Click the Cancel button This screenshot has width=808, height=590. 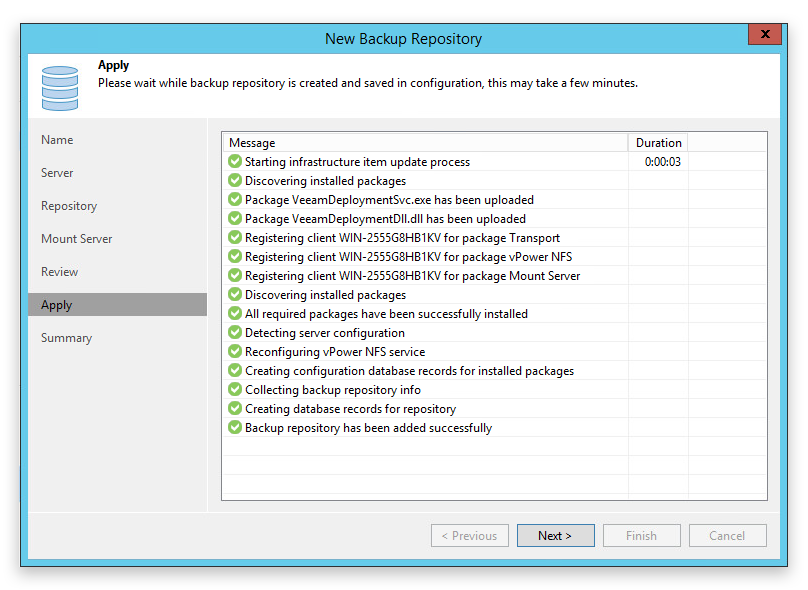point(727,535)
